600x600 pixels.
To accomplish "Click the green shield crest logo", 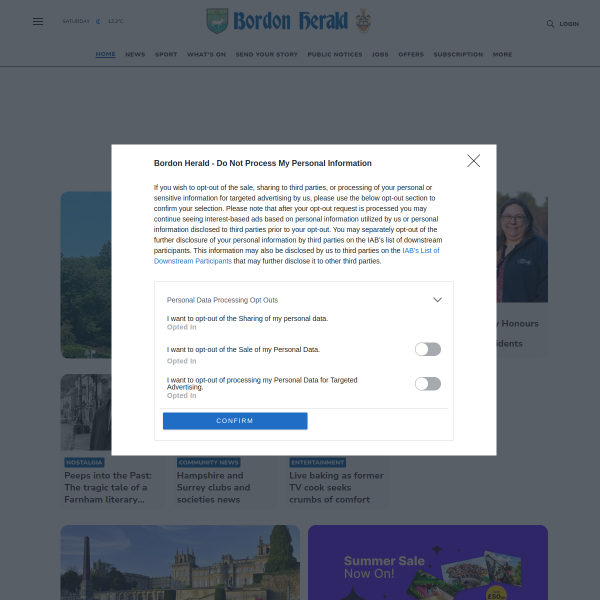I will pyautogui.click(x=217, y=21).
